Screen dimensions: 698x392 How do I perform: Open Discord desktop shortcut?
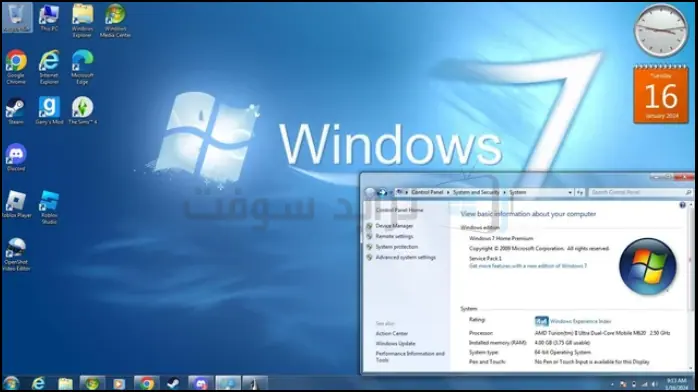tap(16, 158)
